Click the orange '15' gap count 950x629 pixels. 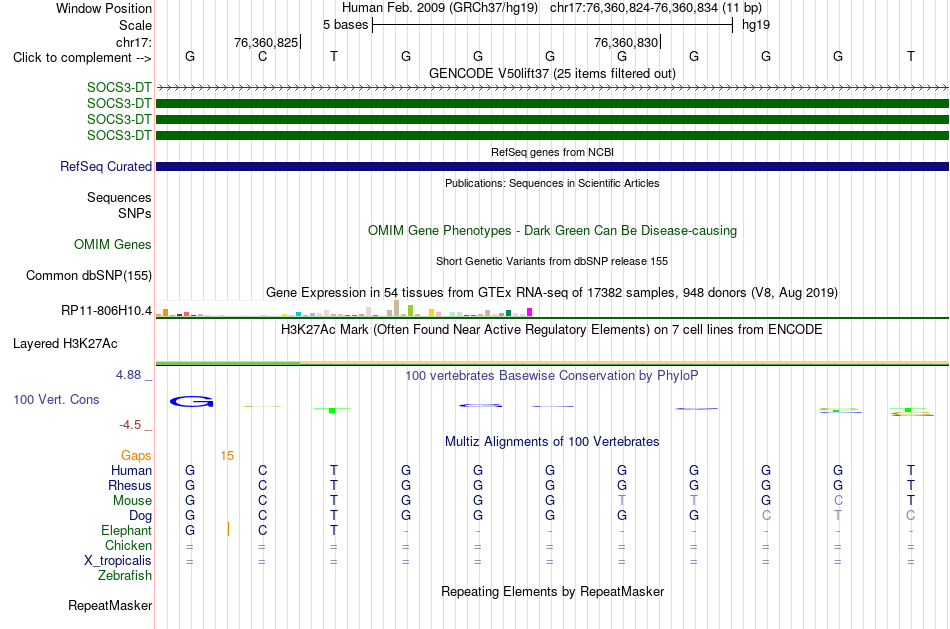tap(227, 456)
